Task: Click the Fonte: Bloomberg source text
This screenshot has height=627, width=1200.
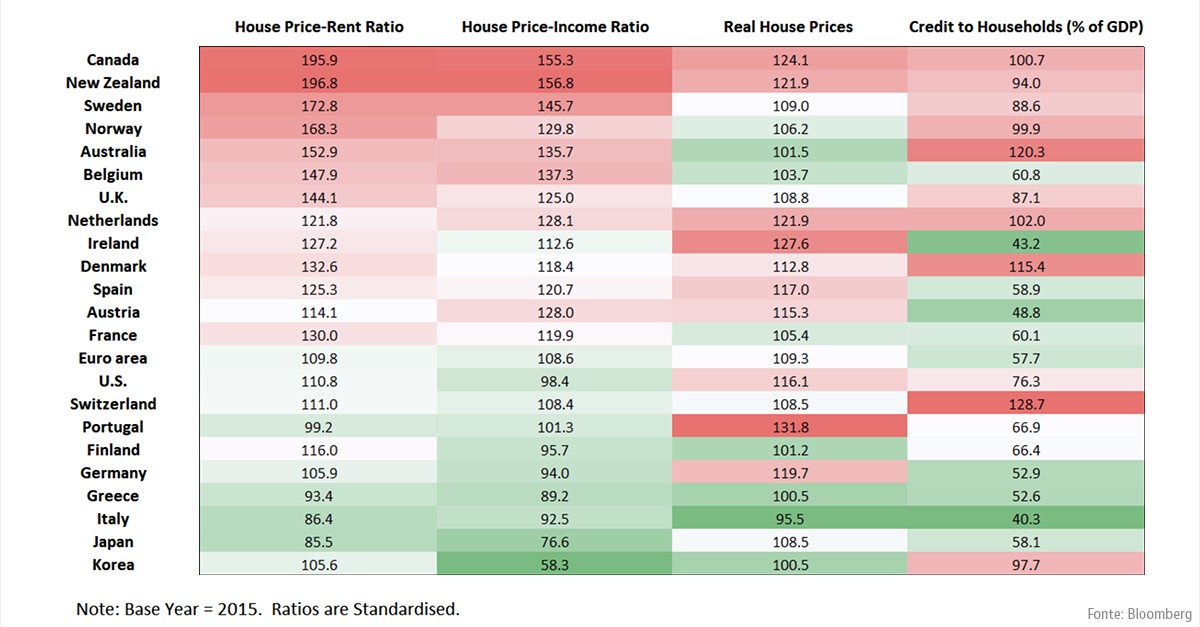Action: tap(1139, 612)
